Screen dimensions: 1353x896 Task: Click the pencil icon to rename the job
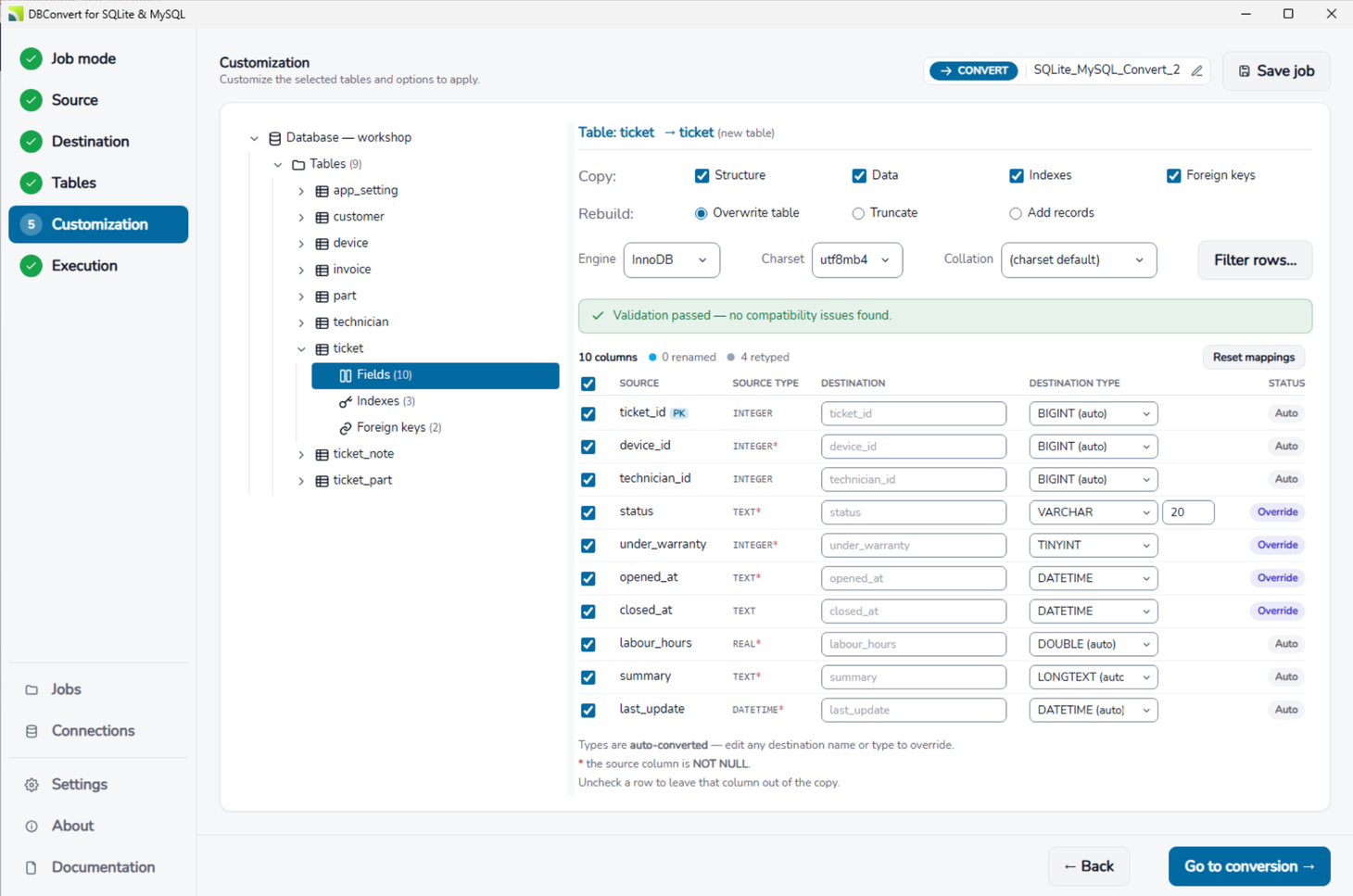(1196, 71)
